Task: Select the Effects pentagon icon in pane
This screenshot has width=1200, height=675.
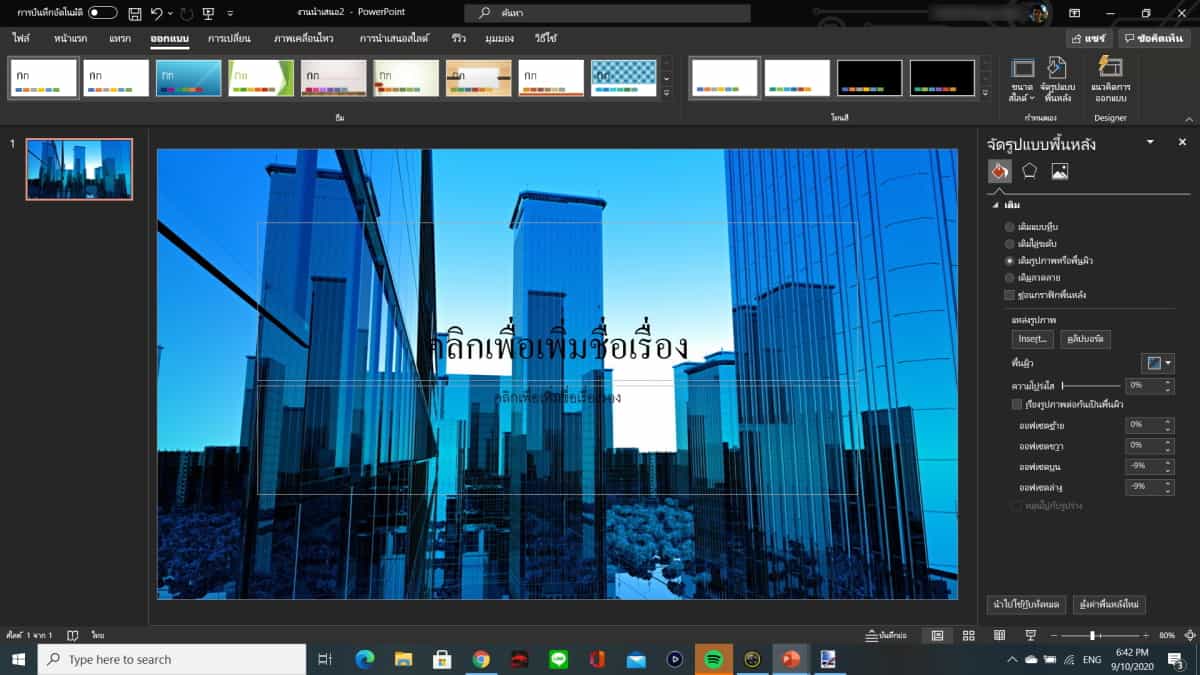Action: click(x=1029, y=171)
